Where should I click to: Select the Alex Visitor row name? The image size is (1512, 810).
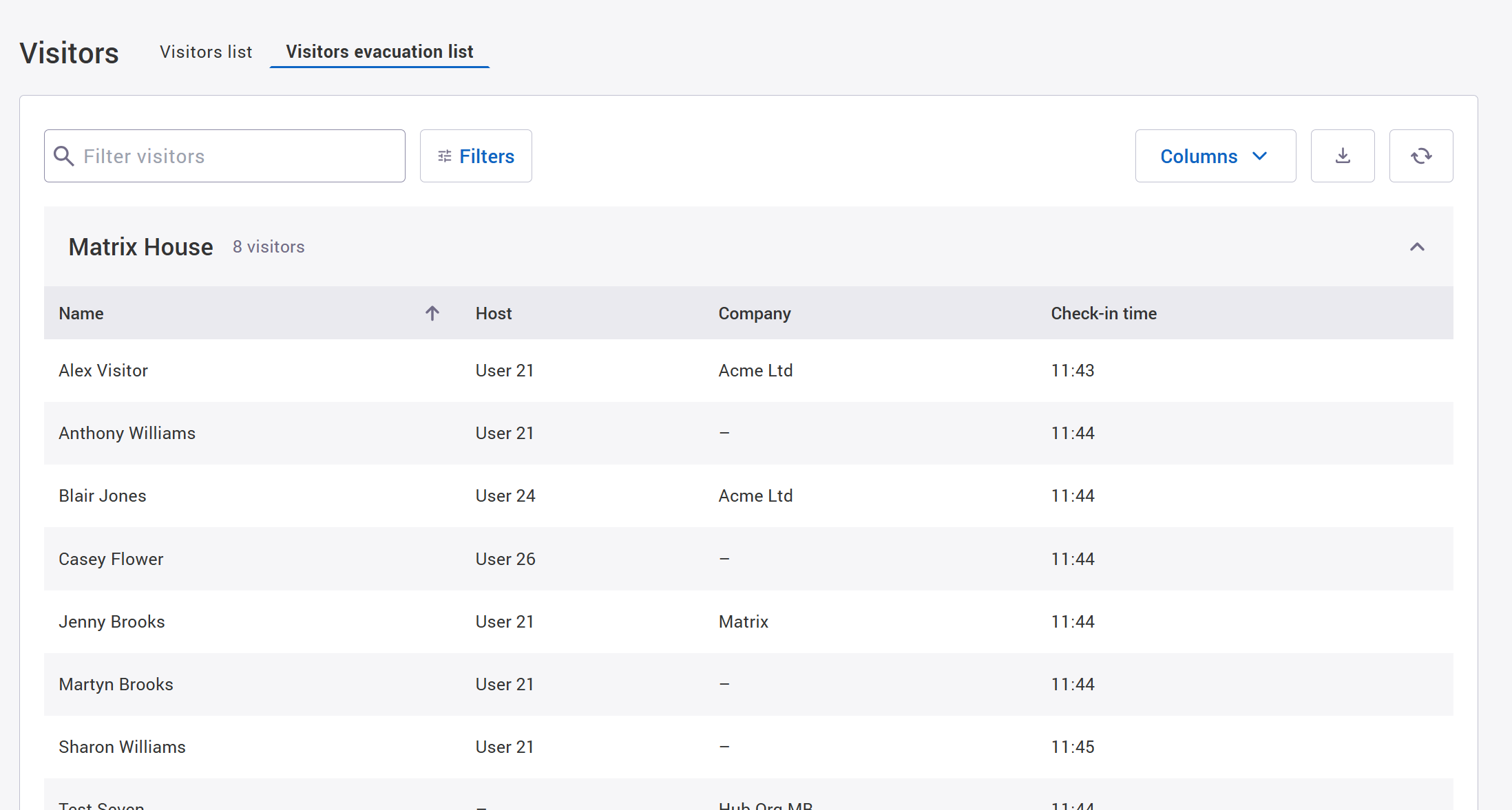103,371
